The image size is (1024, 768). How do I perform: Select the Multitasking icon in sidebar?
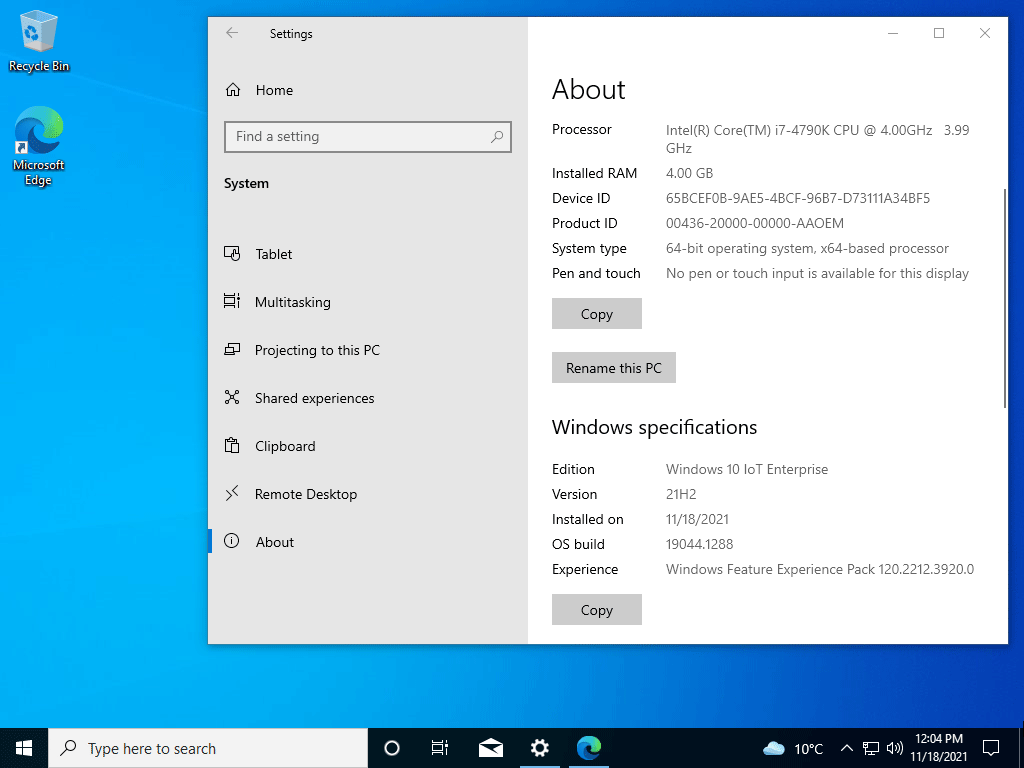(x=232, y=302)
